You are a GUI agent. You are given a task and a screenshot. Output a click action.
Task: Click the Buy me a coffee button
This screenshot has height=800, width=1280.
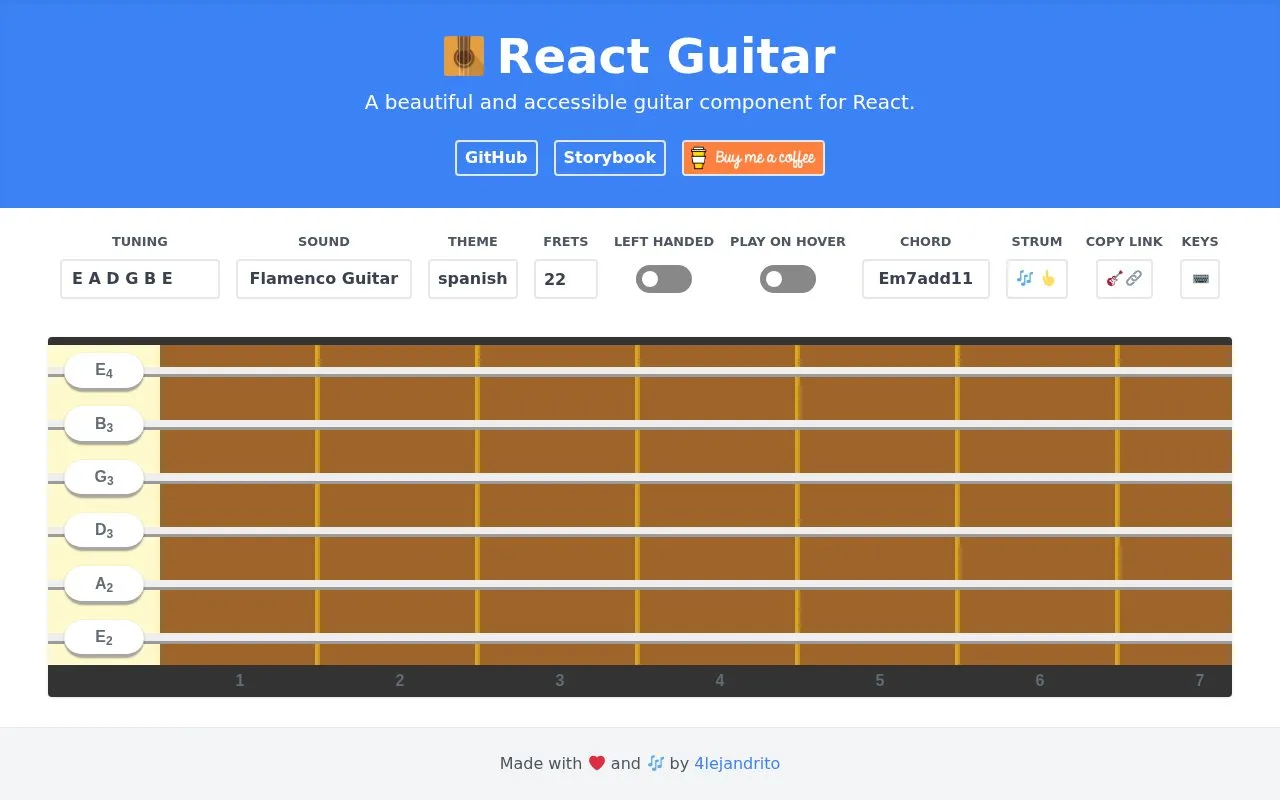754,158
